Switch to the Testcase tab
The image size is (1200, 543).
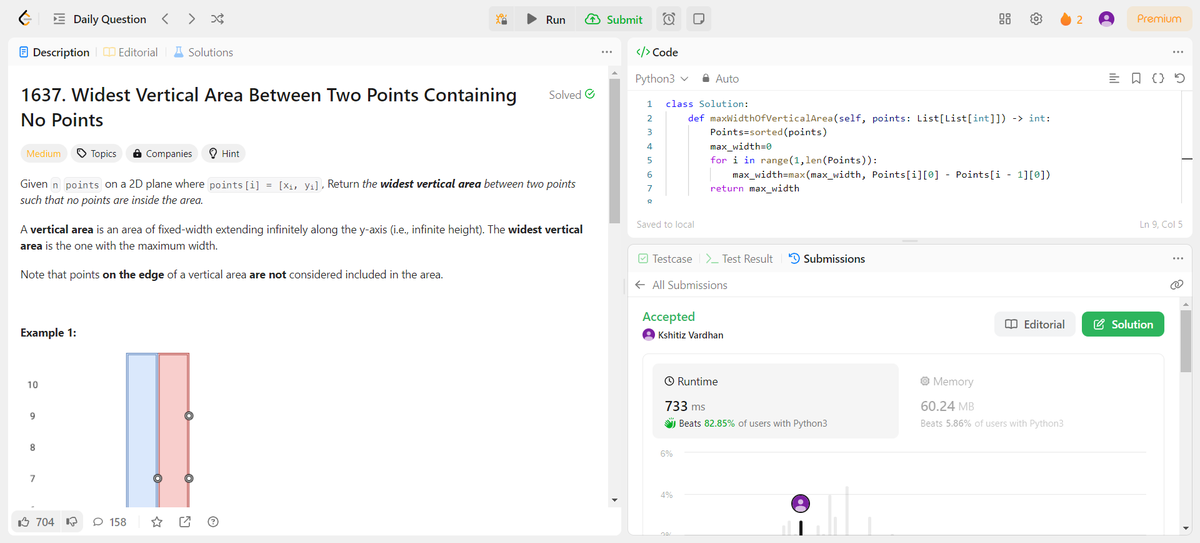coord(665,259)
